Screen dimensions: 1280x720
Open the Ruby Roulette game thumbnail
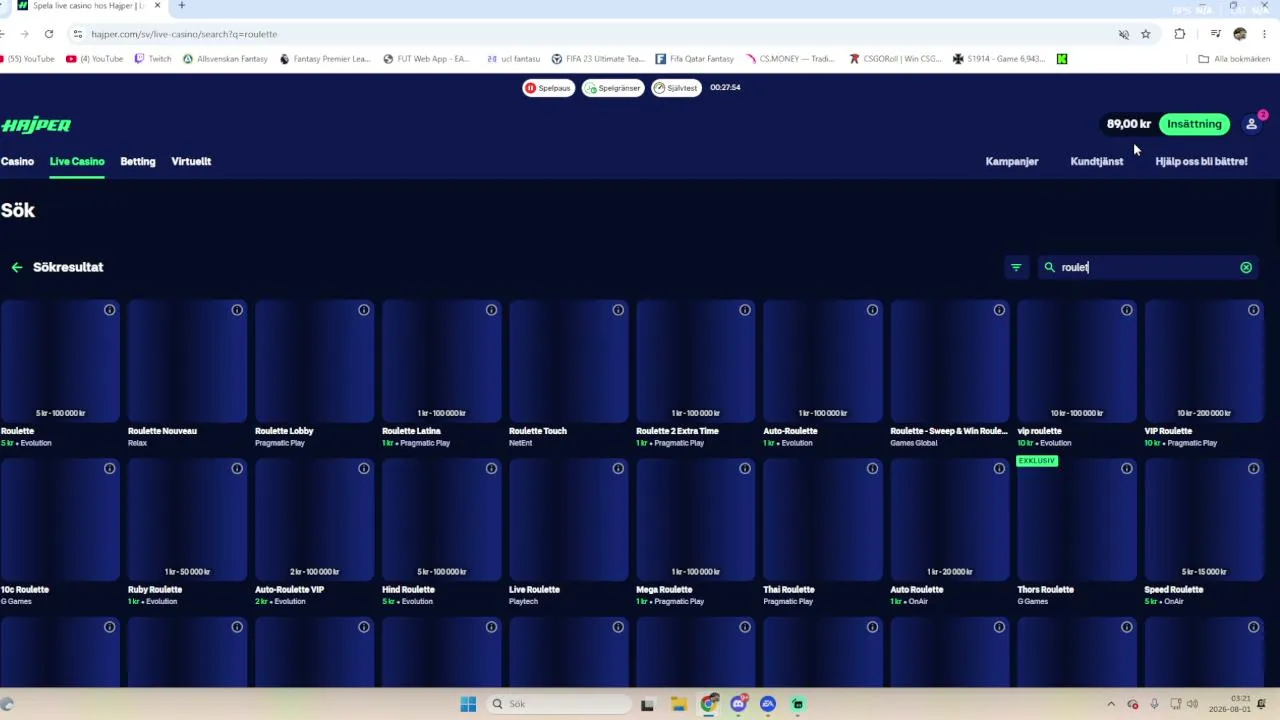tap(187, 520)
